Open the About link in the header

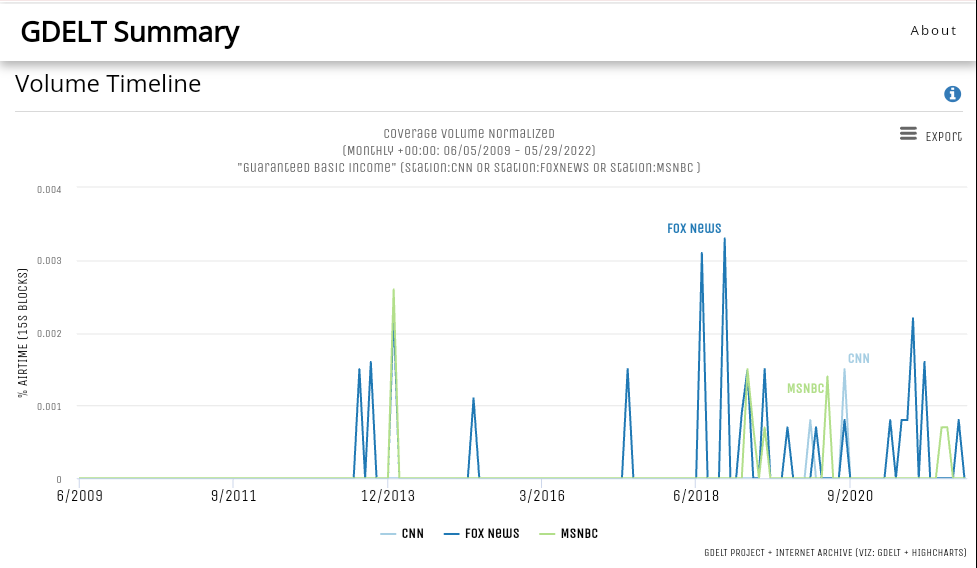[x=933, y=31]
